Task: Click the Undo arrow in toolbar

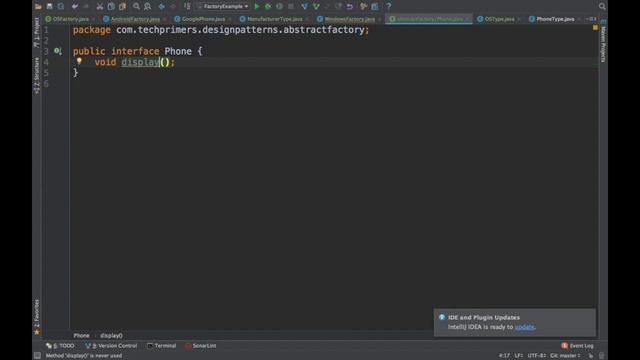Action: (x=75, y=7)
